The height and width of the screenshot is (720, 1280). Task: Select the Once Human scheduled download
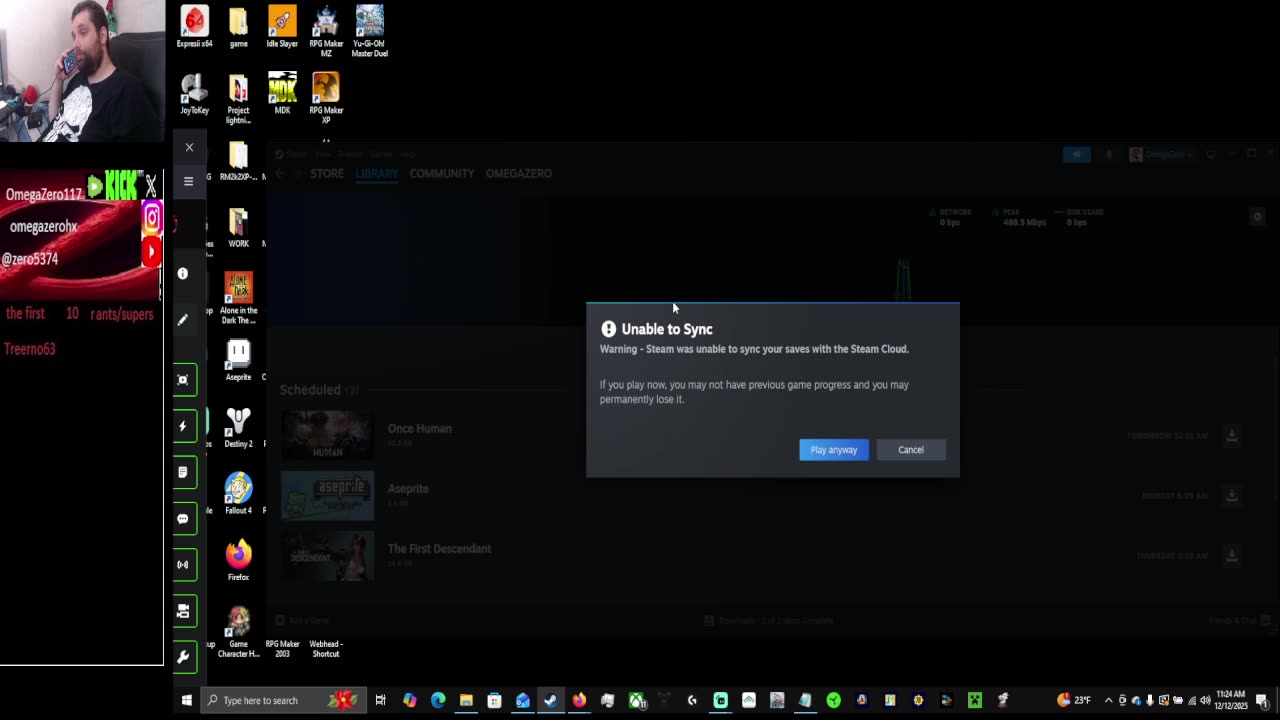click(760, 436)
